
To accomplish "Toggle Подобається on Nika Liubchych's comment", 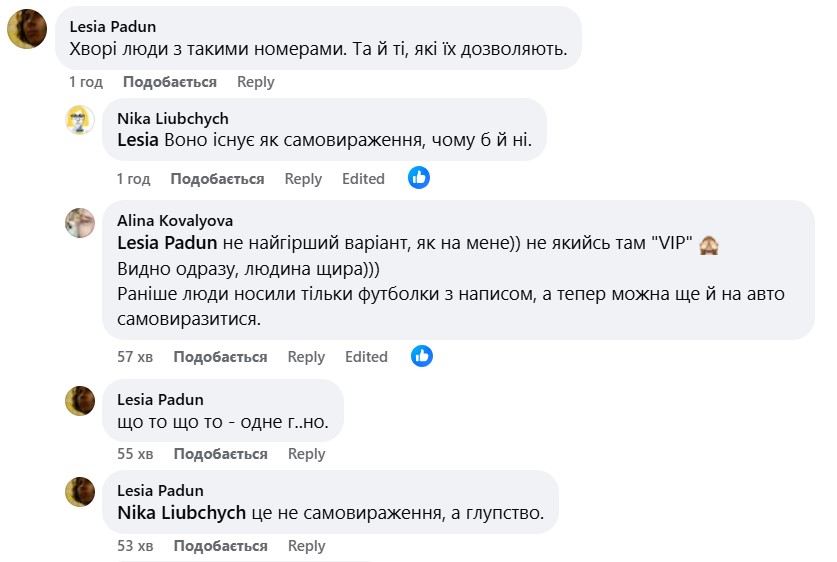I will pos(217,179).
